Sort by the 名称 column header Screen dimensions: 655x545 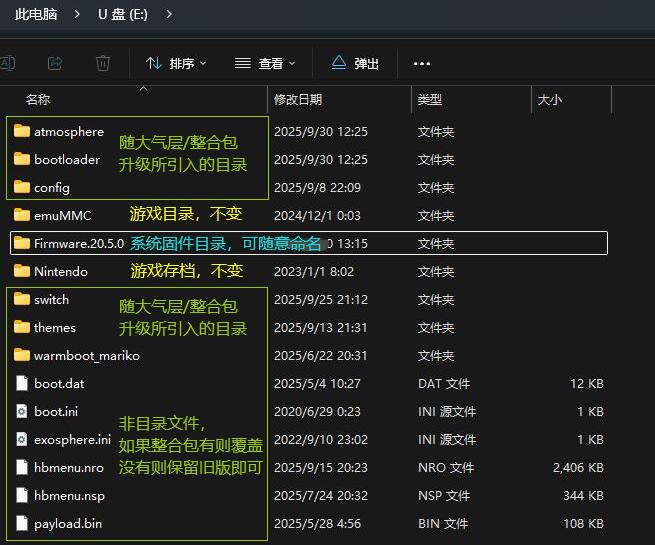tap(38, 100)
